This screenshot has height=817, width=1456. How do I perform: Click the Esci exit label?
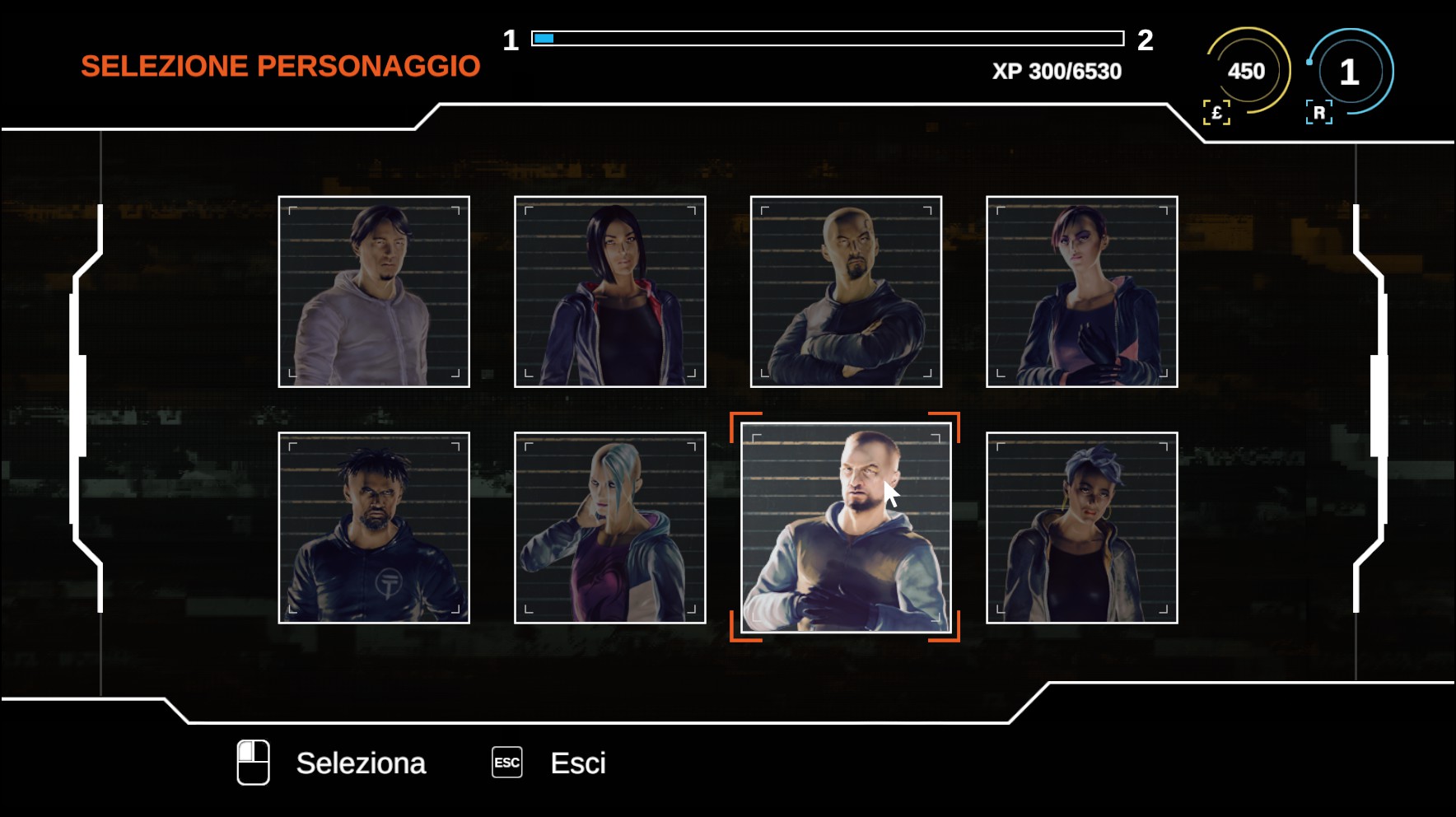click(578, 763)
